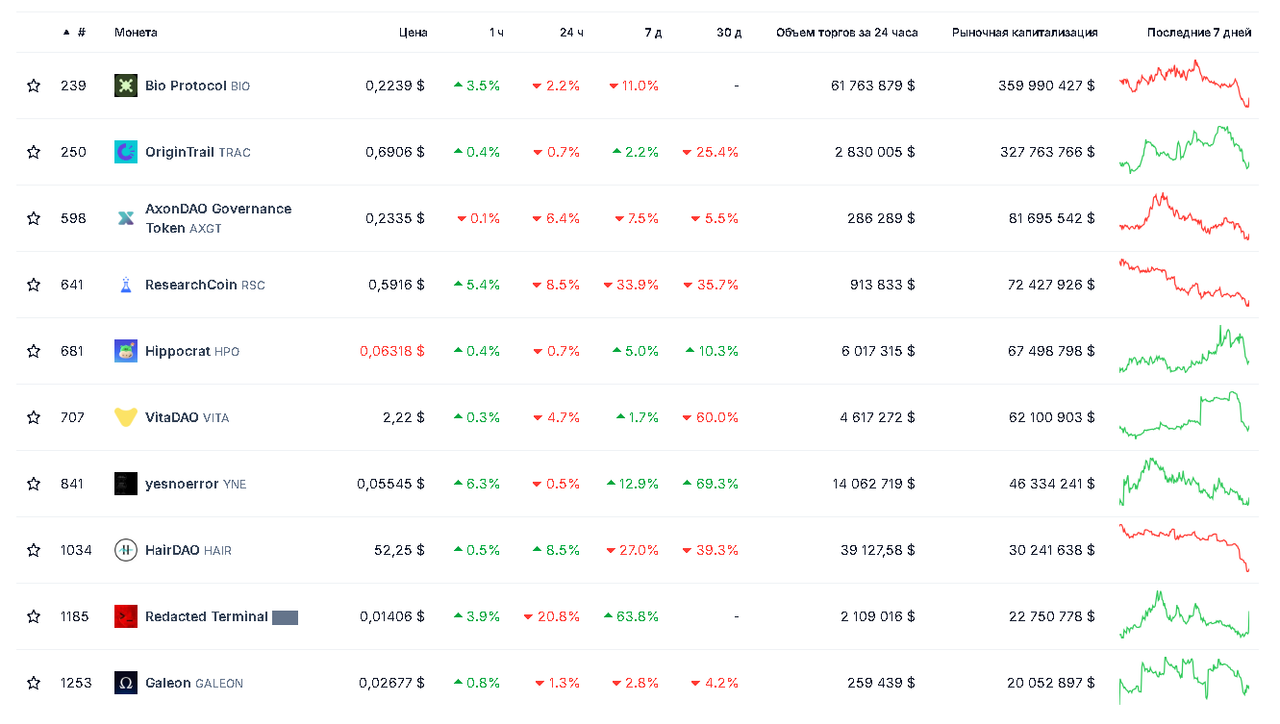This screenshot has height=724, width=1280.
Task: Click OriginTrail 30-day change 25.4%
Action: coord(711,152)
